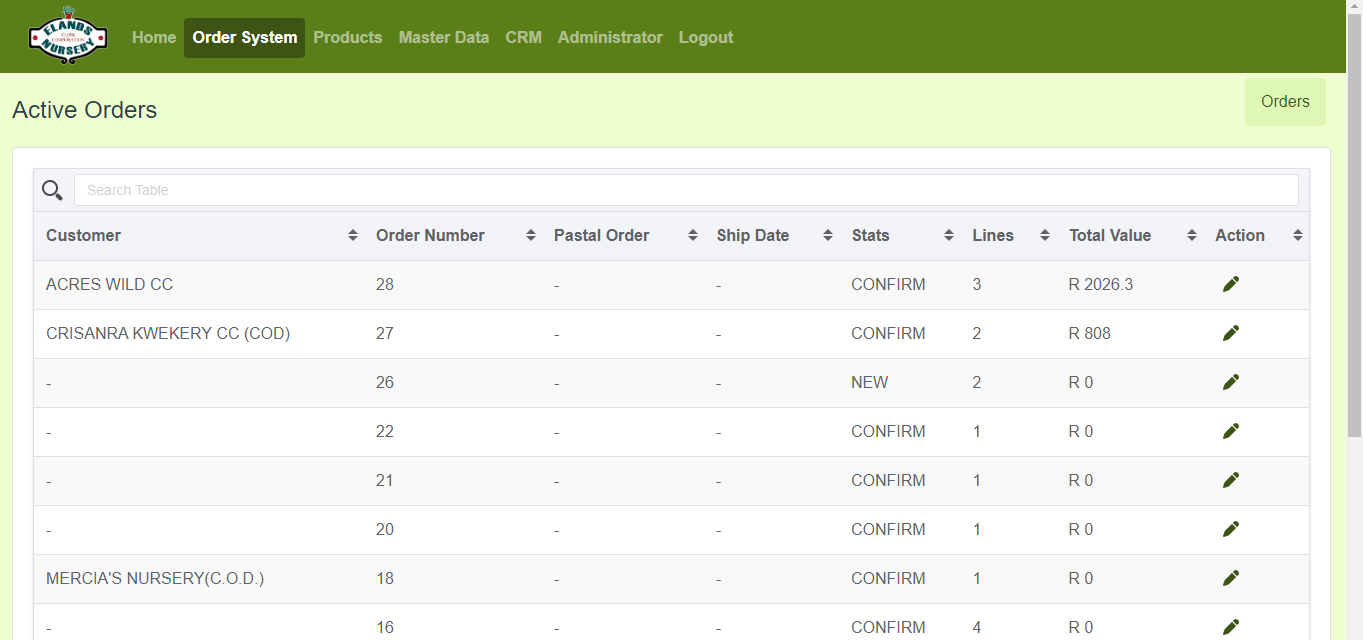This screenshot has width=1363, height=640.
Task: Sort orders by Stats column
Action: pyautogui.click(x=948, y=236)
